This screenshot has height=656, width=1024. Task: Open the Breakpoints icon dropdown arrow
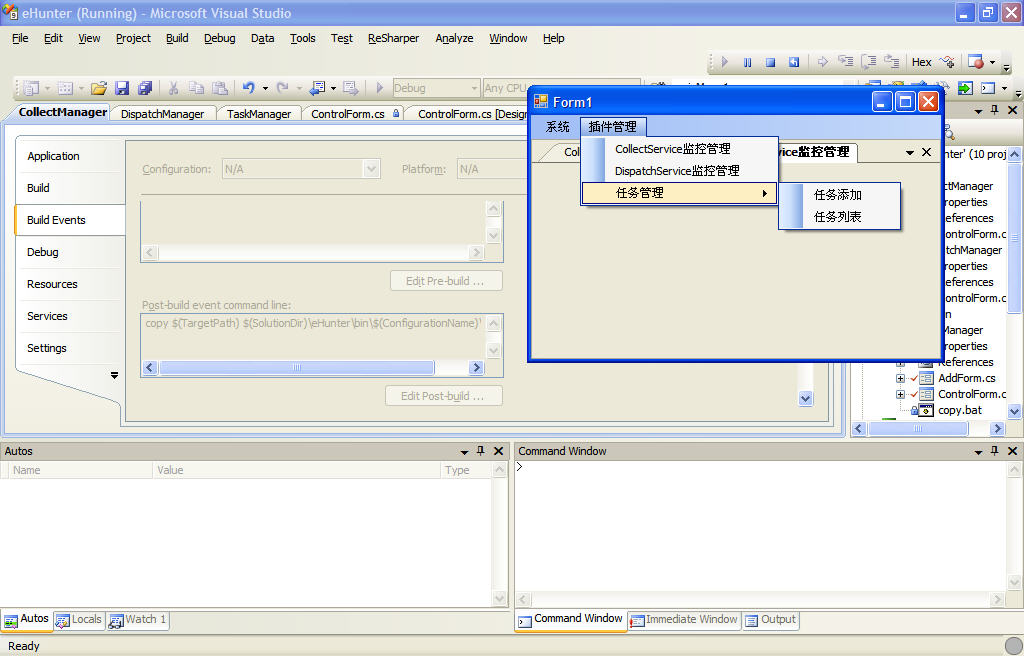coord(993,63)
